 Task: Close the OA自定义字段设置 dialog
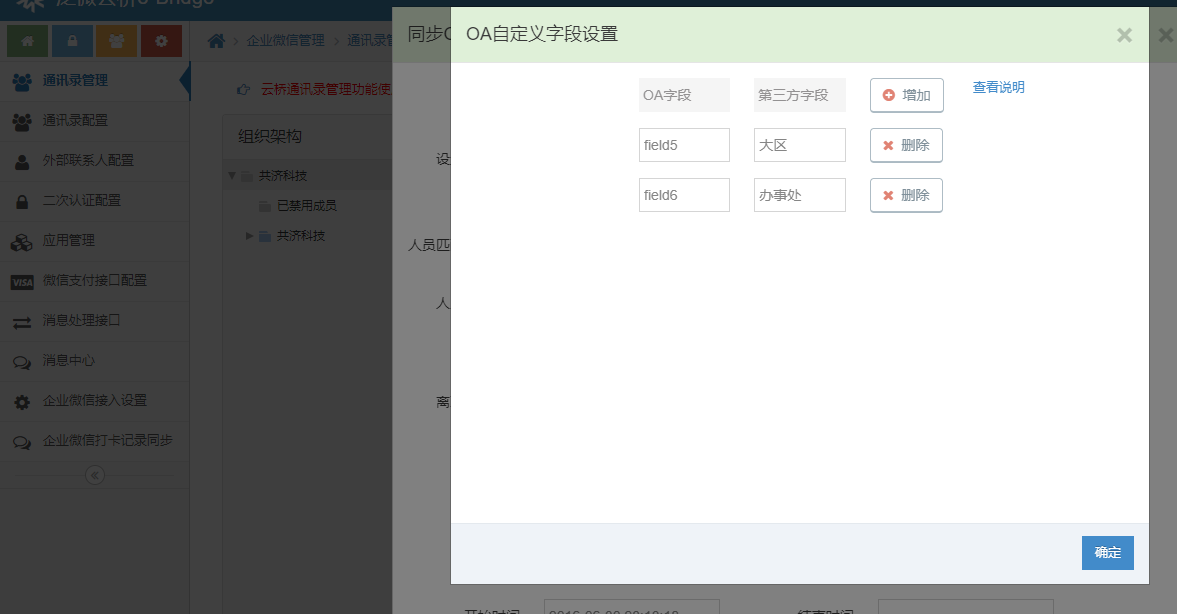coord(1124,36)
